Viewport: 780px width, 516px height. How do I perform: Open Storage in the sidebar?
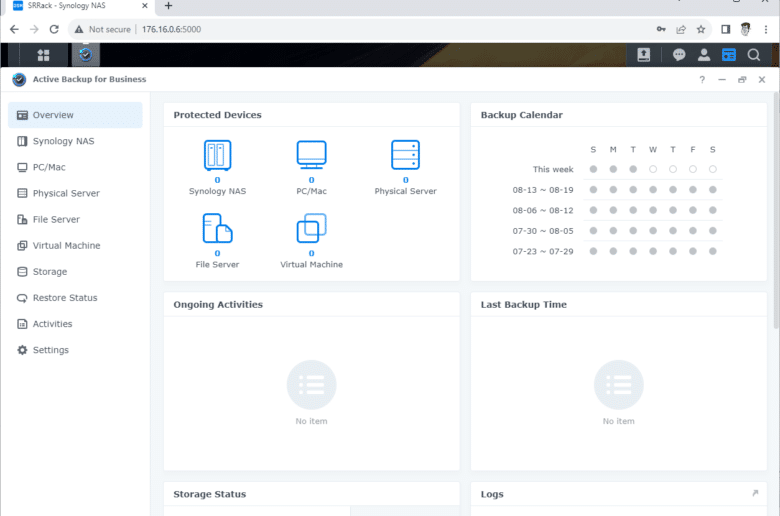[x=75, y=272]
